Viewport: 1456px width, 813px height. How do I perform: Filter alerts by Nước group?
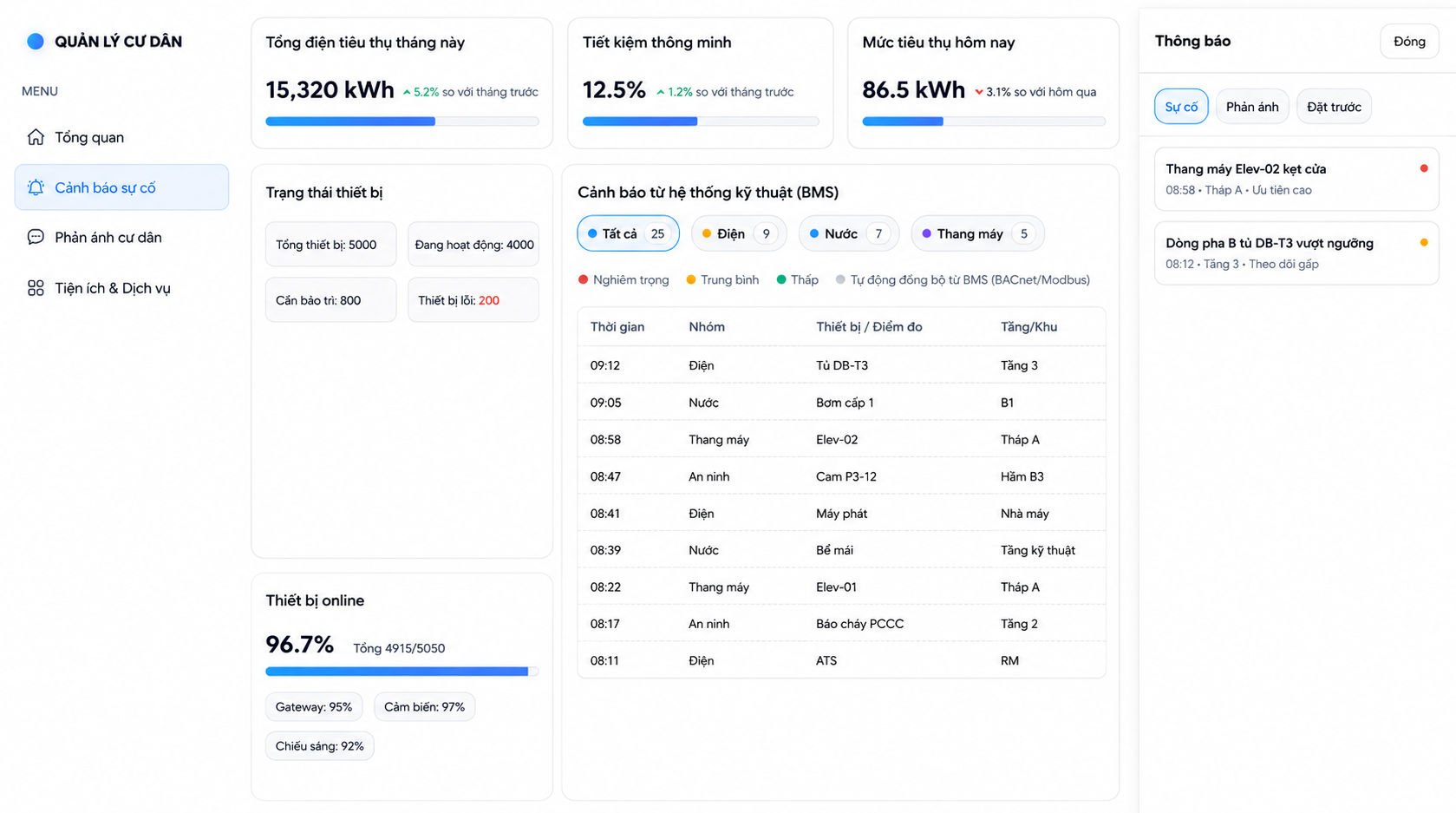(x=849, y=233)
